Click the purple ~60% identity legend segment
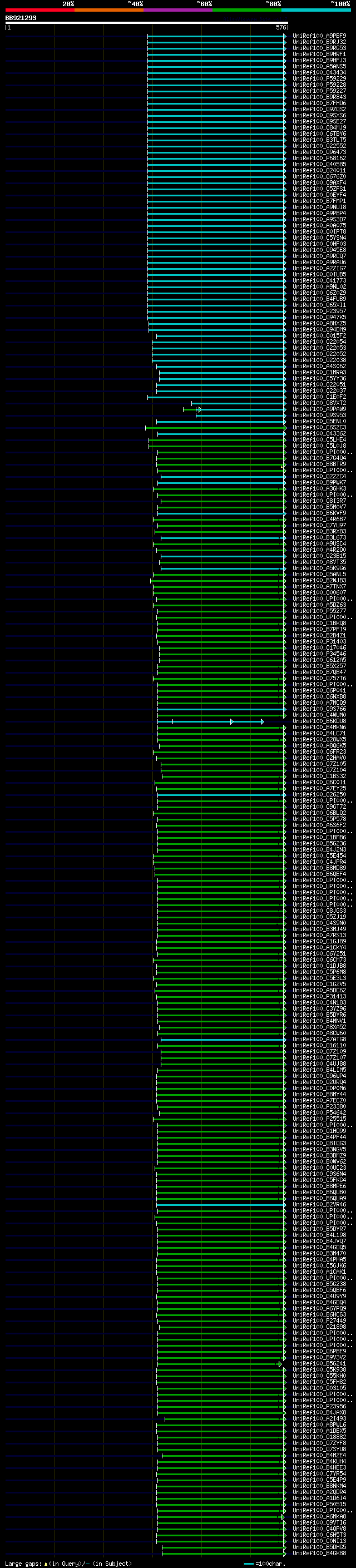This screenshot has width=356, height=1568. coord(179,10)
